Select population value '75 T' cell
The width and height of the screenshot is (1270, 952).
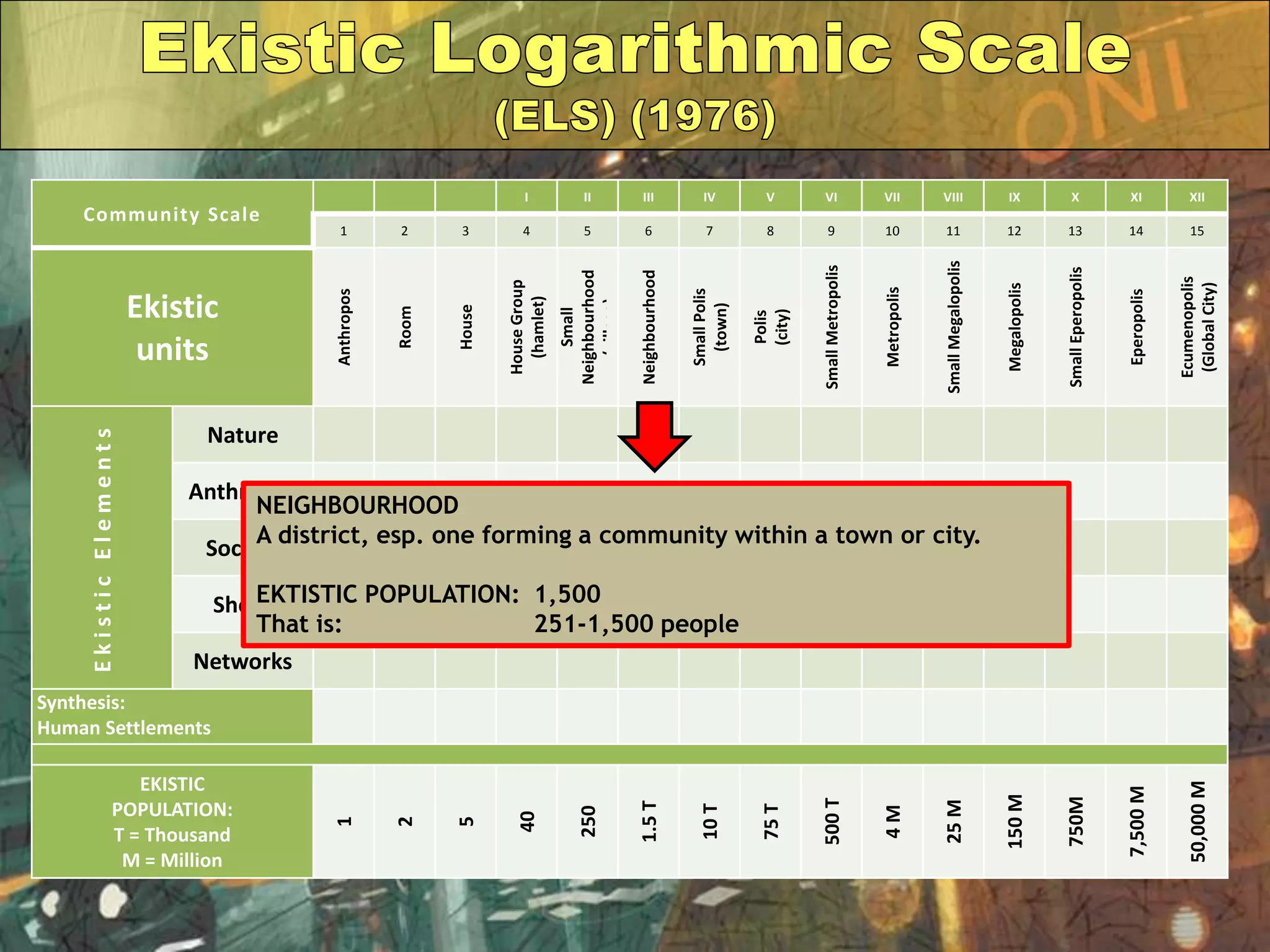pos(771,822)
